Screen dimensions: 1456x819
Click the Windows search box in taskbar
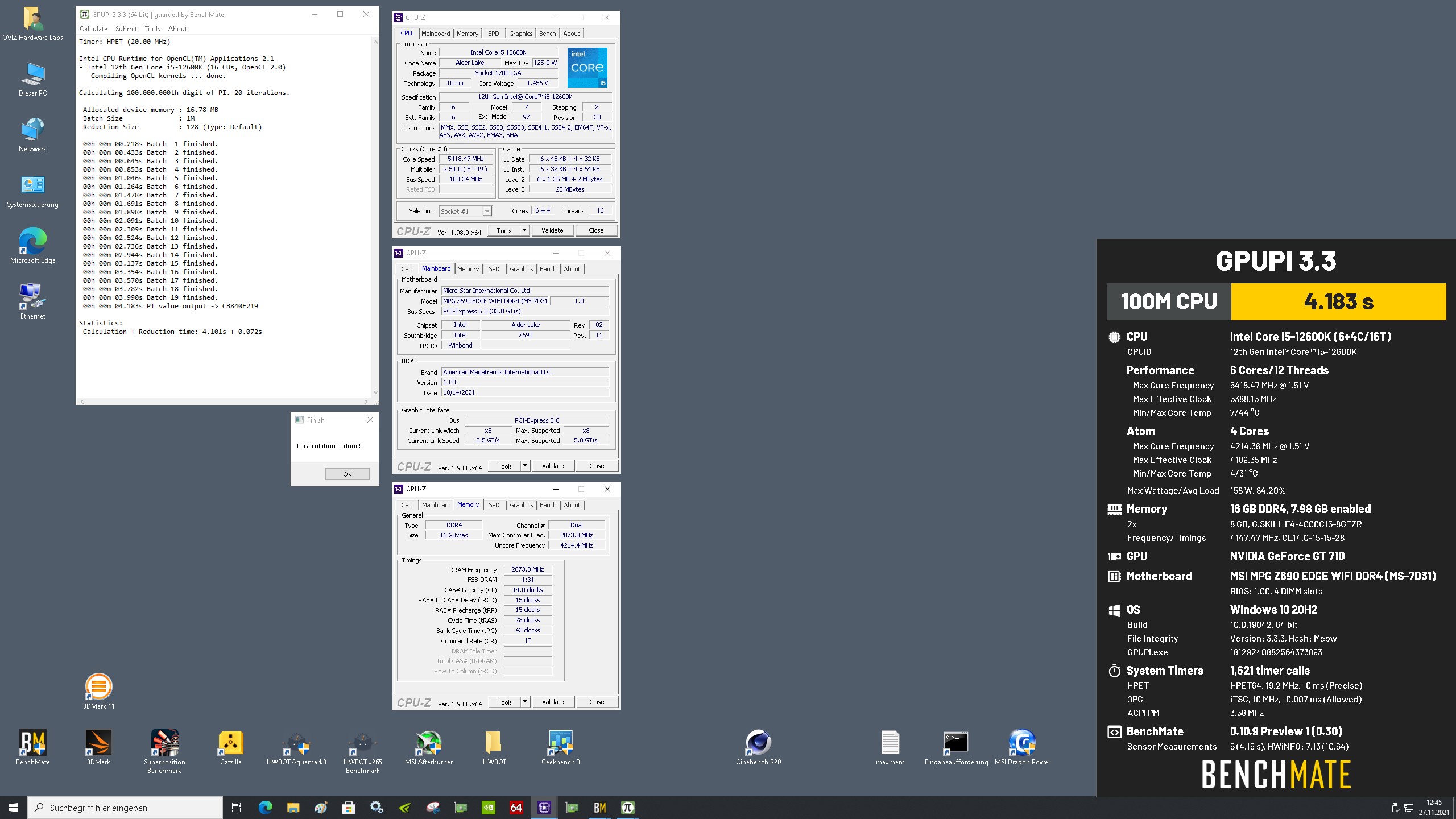click(125, 808)
